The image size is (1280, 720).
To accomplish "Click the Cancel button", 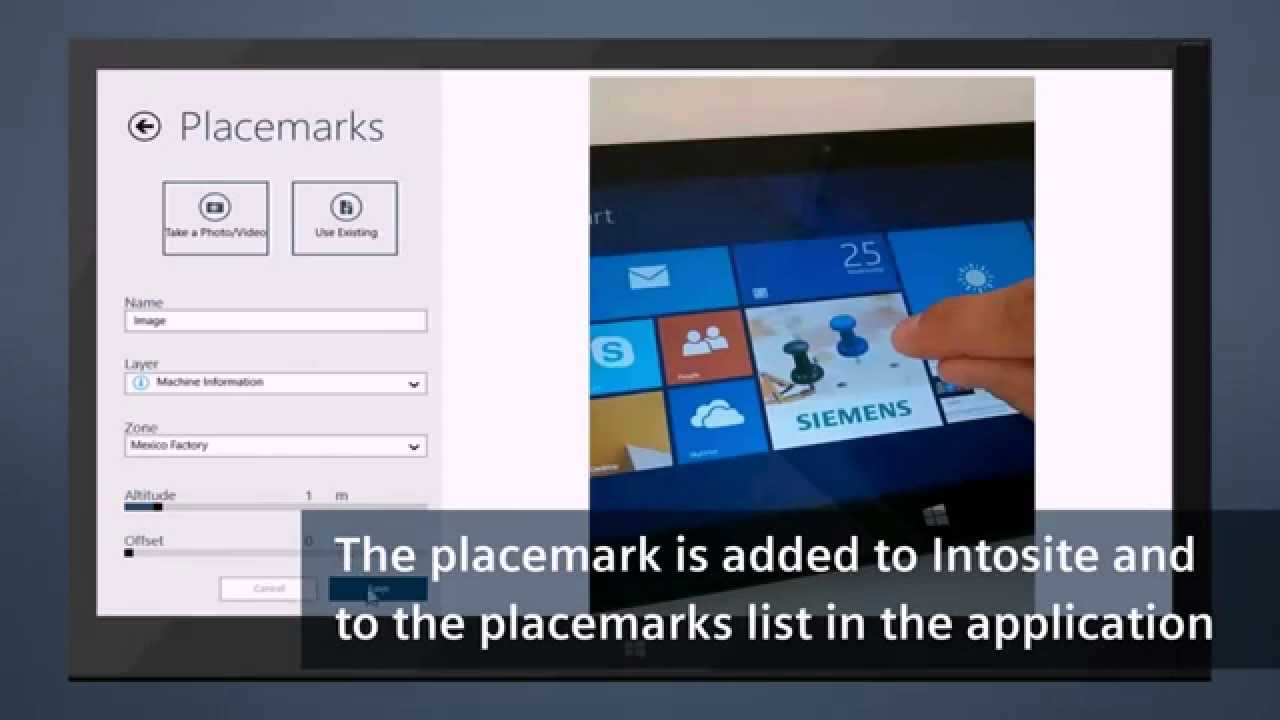I will (268, 589).
